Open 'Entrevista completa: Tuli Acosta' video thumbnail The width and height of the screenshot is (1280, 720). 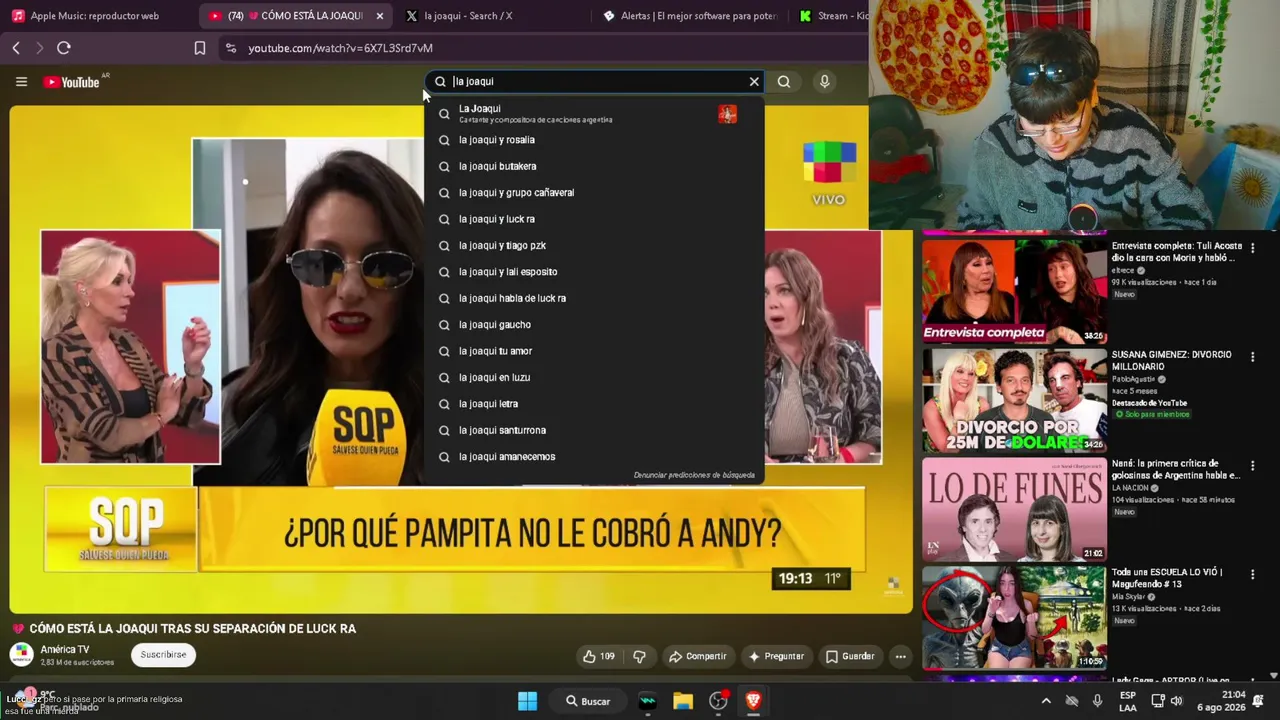(x=1014, y=290)
